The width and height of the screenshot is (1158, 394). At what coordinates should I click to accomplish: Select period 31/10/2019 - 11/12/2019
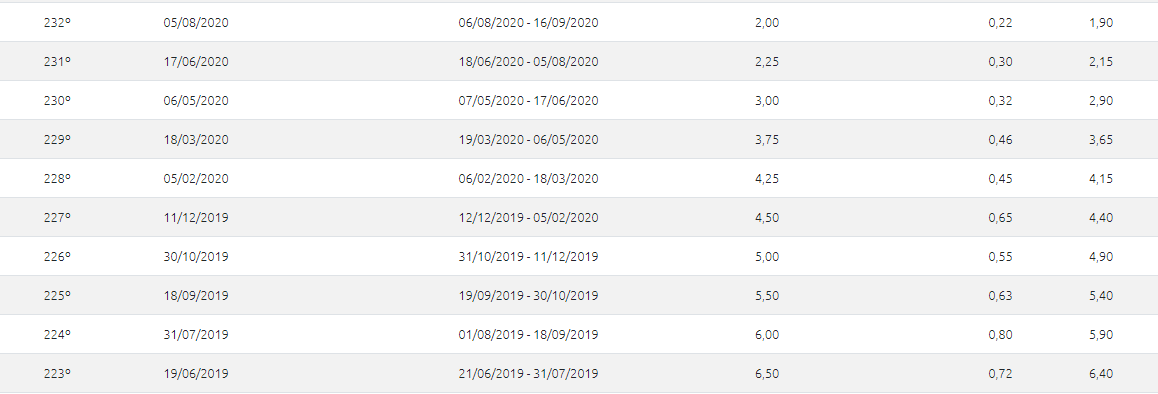(528, 257)
